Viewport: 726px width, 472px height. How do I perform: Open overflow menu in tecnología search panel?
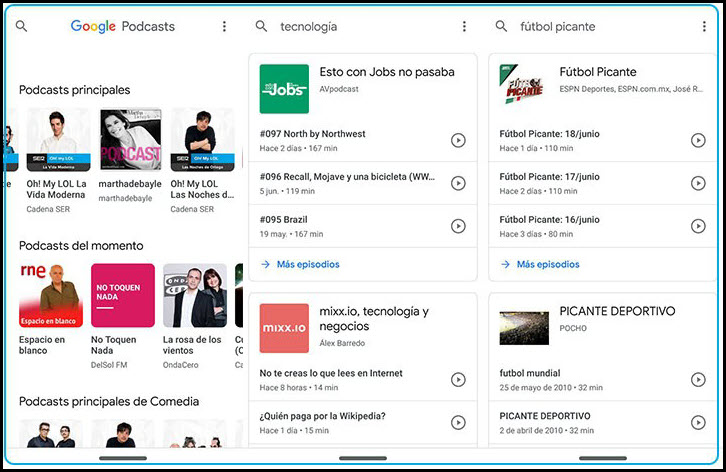464,27
